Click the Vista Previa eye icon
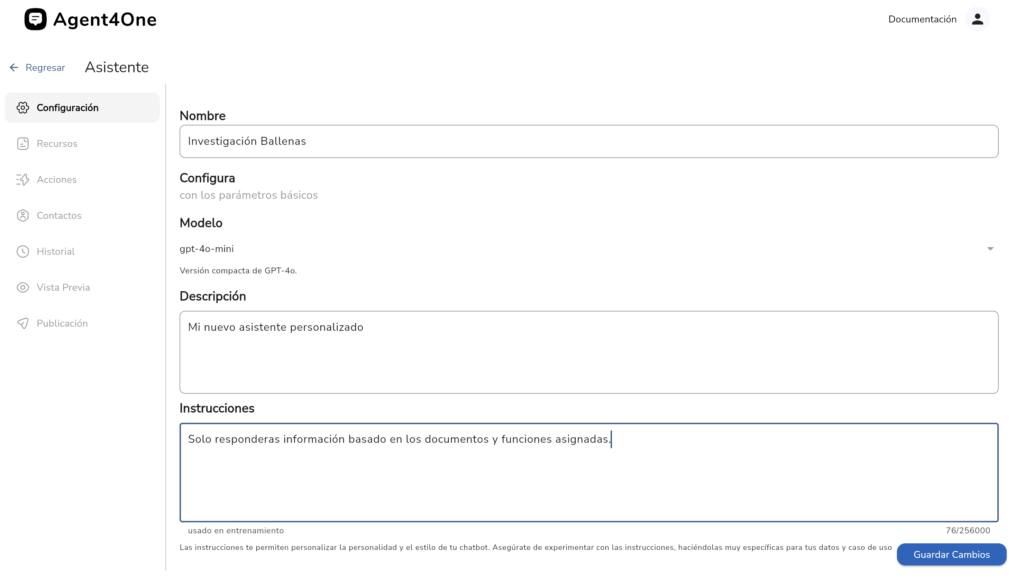 tap(23, 287)
